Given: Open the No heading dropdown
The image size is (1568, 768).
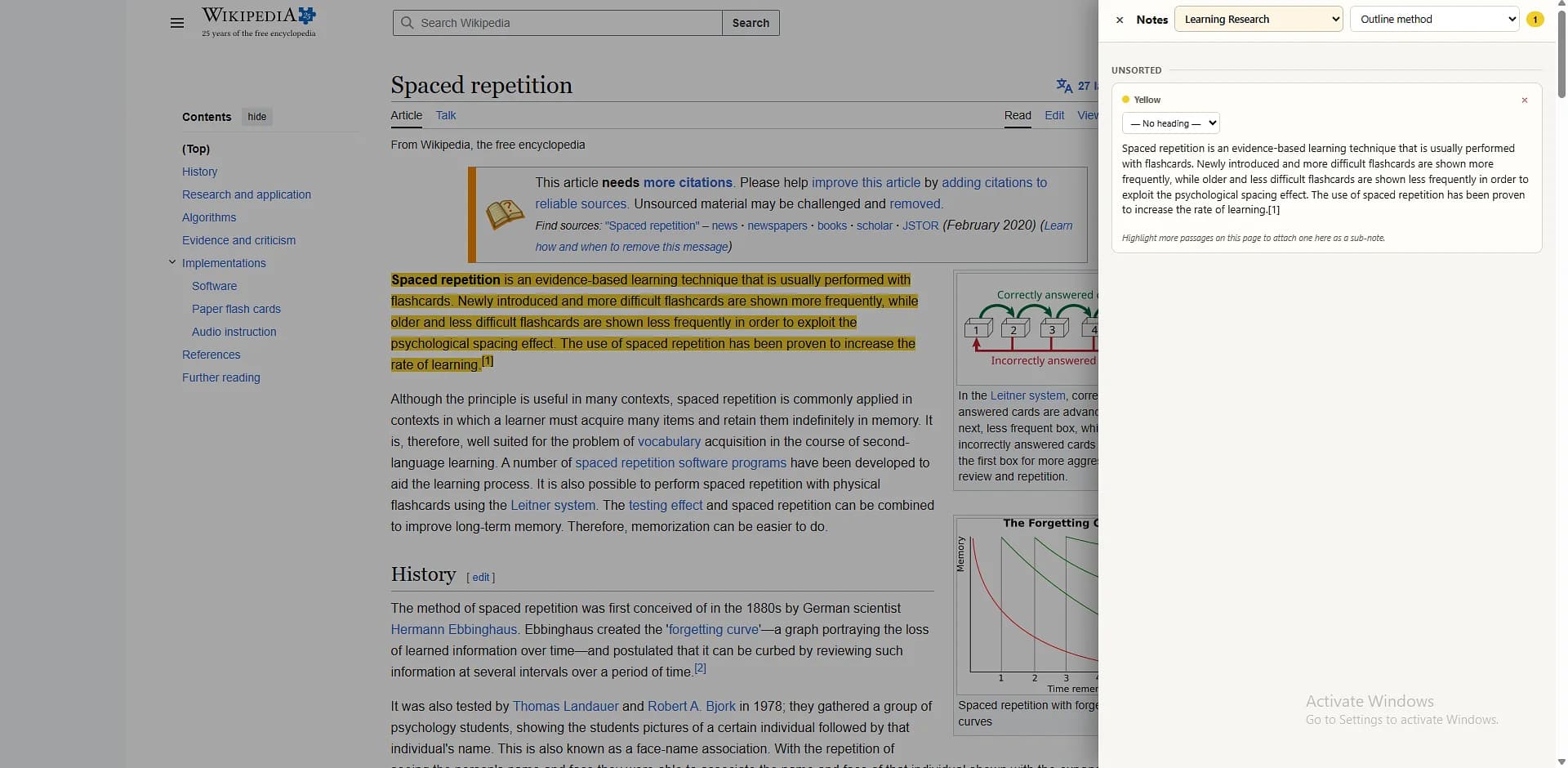Looking at the screenshot, I should coord(1171,123).
